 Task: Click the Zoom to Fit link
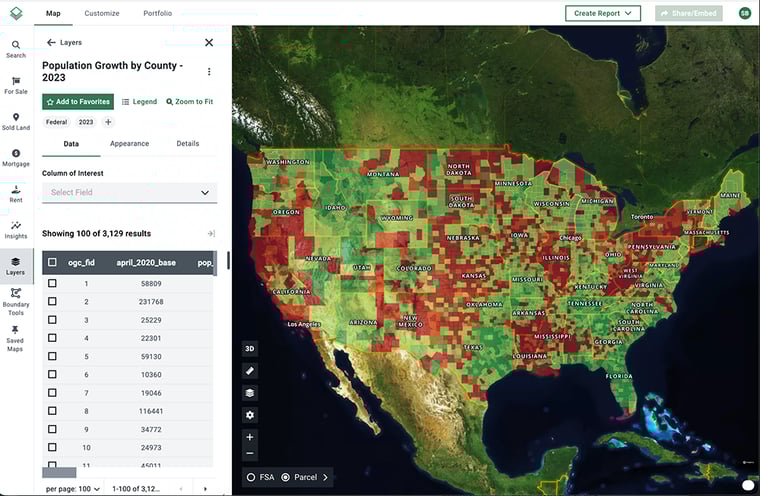coord(189,102)
